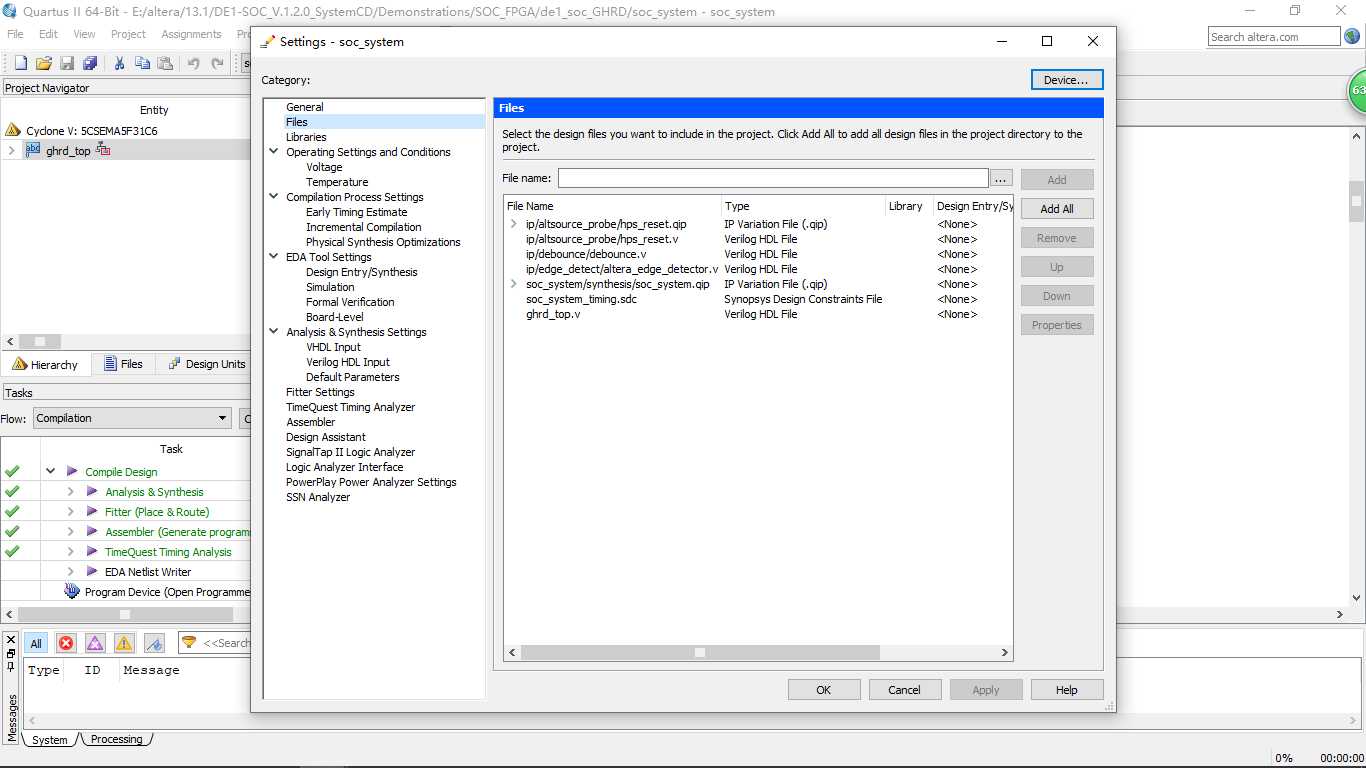
Task: Collapse Analysis & Synthesis Settings category
Action: point(274,332)
